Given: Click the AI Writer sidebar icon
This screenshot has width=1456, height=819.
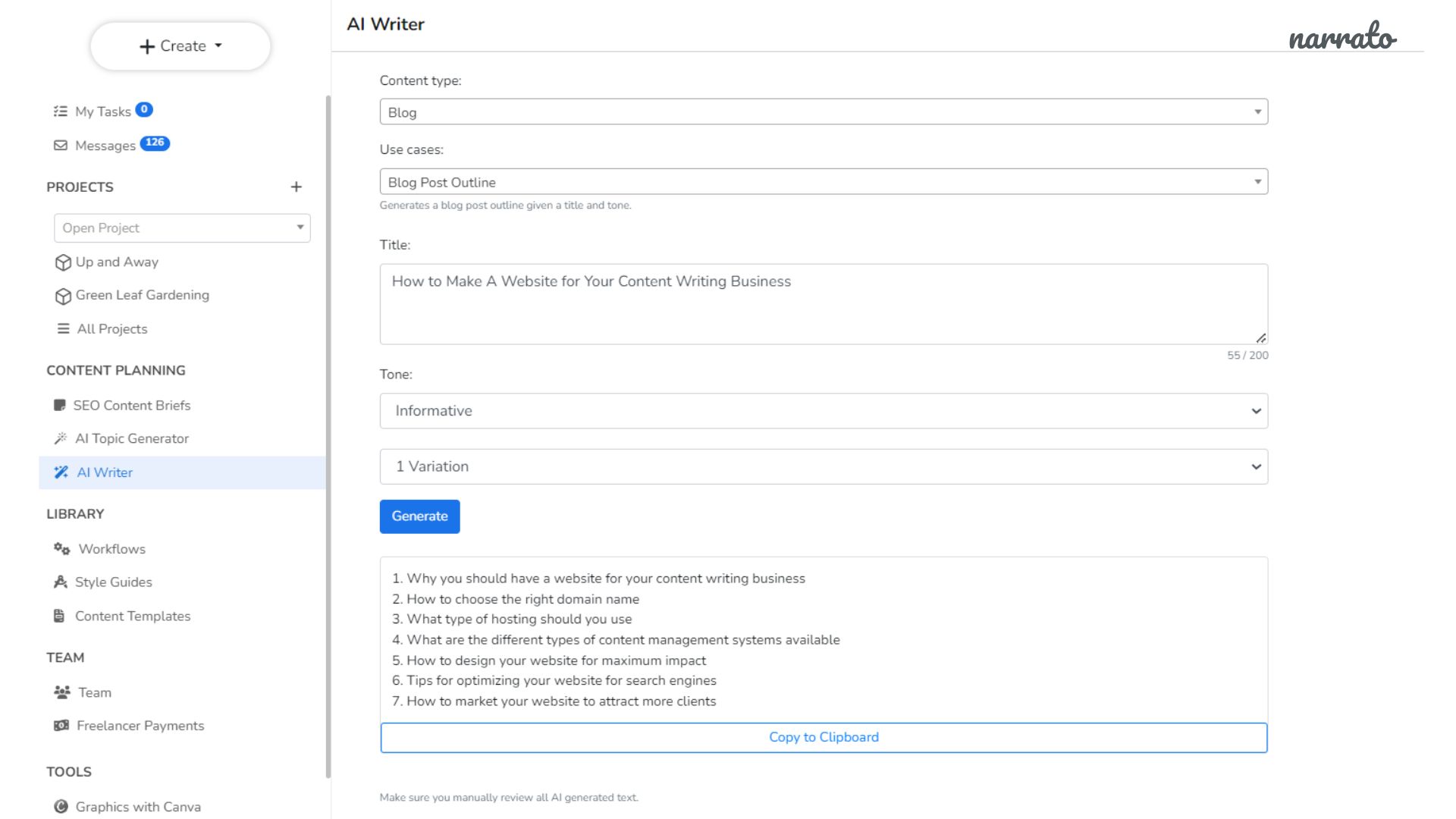Looking at the screenshot, I should pos(62,472).
